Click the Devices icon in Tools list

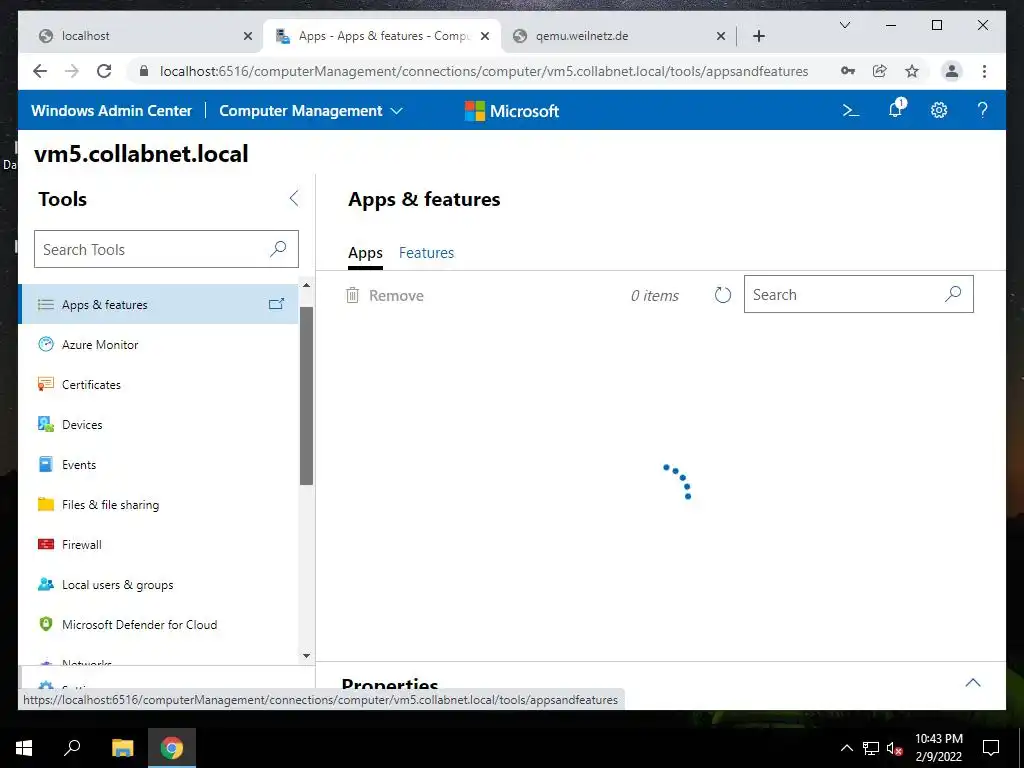coord(46,424)
